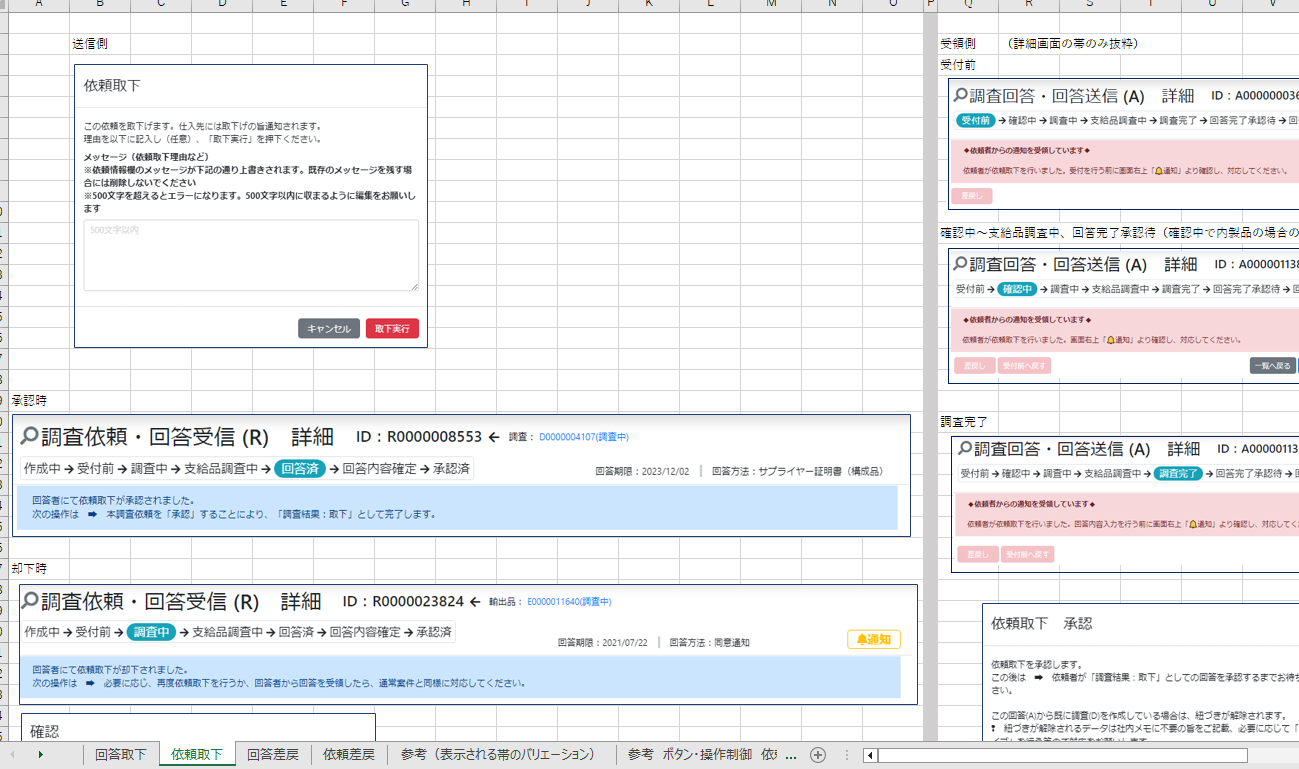Show hidden sheet tabs via the ellipsis
The width and height of the screenshot is (1299, 769).
pos(791,755)
